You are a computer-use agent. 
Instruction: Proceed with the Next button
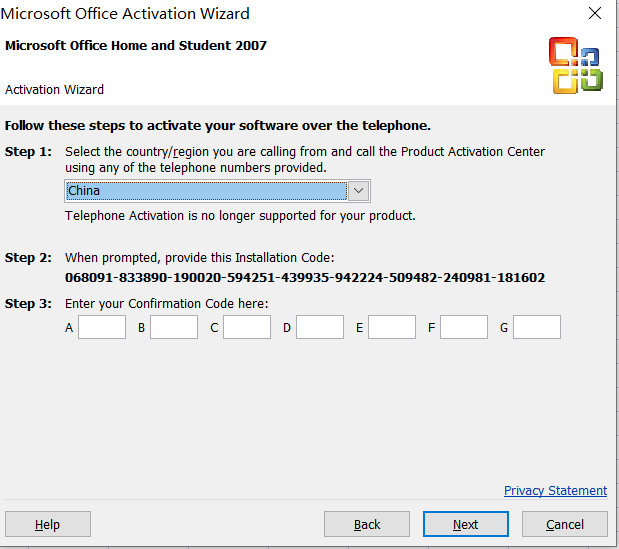[466, 524]
